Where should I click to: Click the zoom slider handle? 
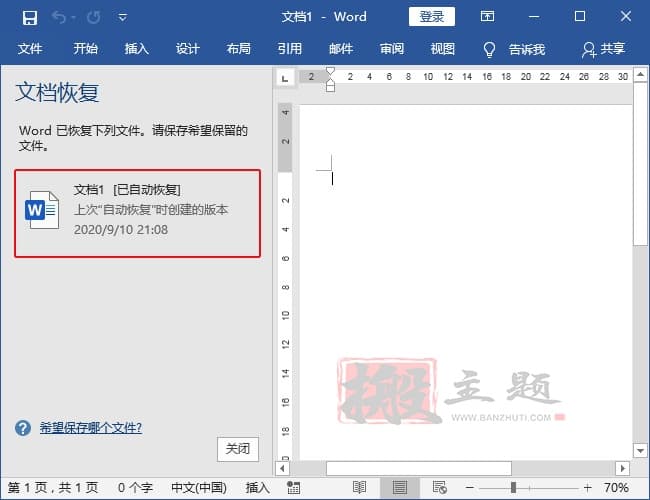tap(513, 488)
